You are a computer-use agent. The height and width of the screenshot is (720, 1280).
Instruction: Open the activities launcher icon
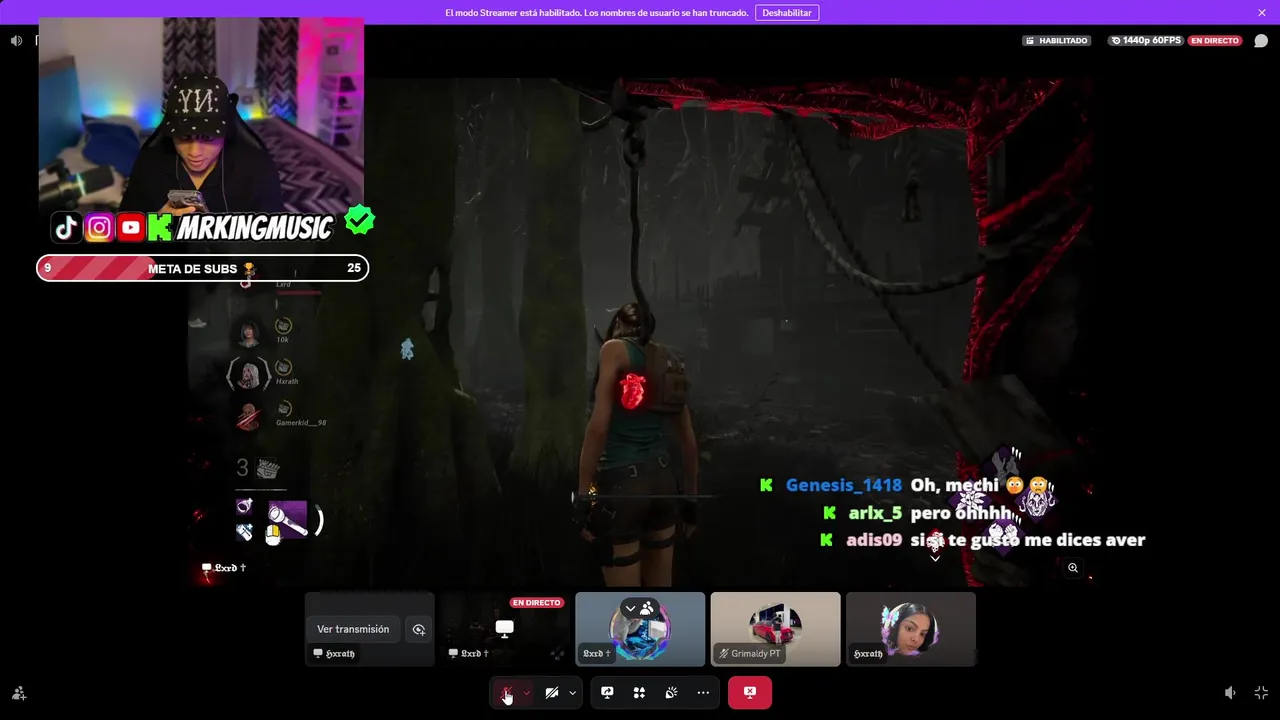tap(639, 692)
